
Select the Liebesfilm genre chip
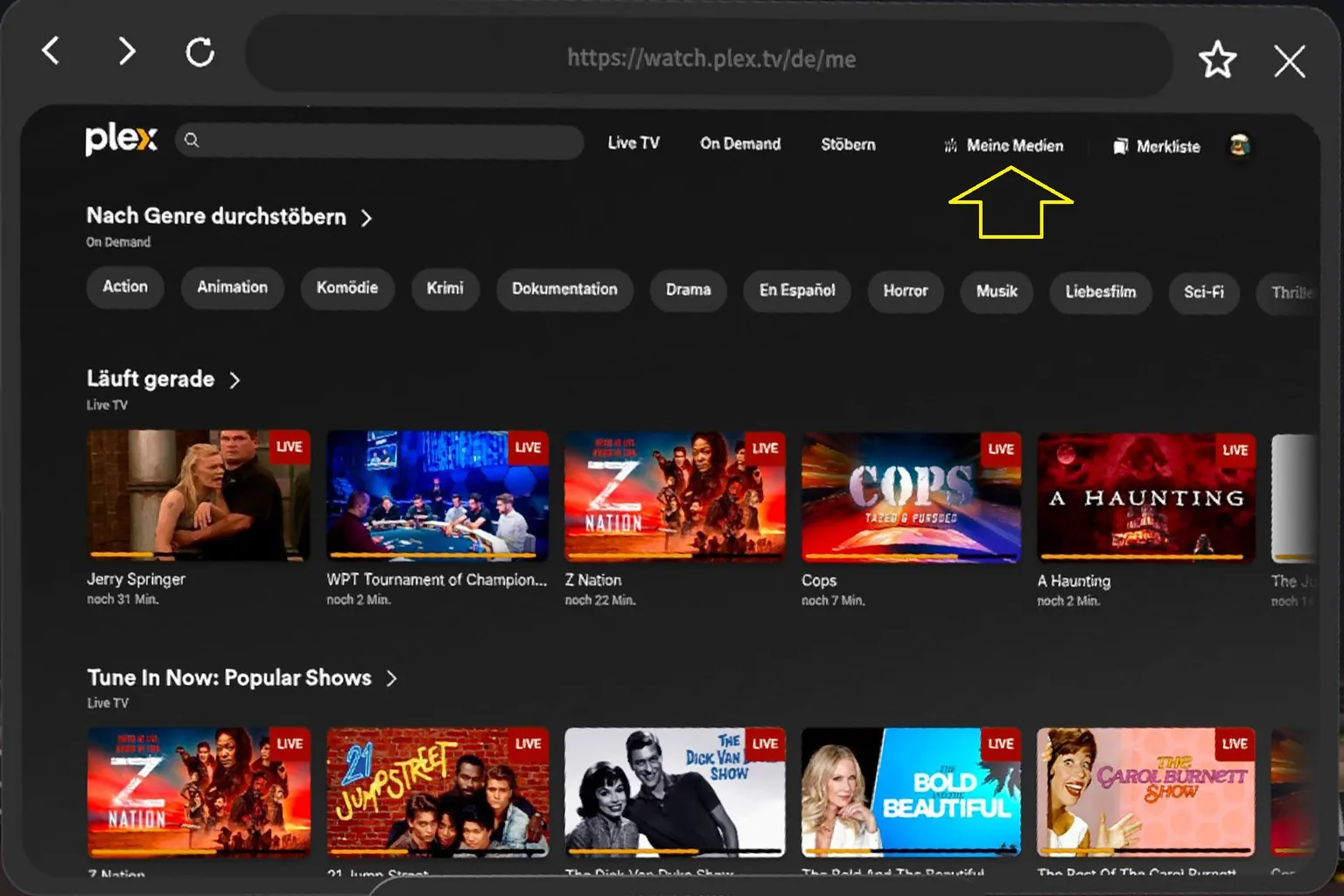click(x=1100, y=292)
